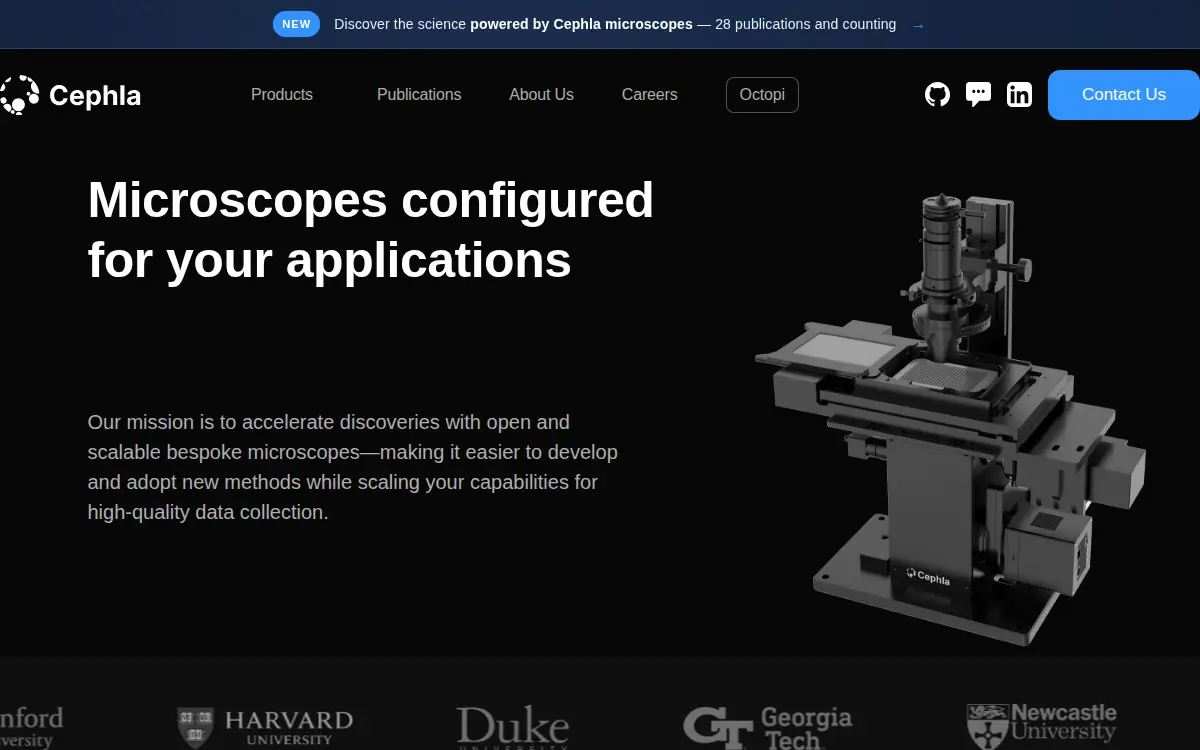Click the blue Contact Us button
Image resolution: width=1200 pixels, height=750 pixels.
[1124, 95]
